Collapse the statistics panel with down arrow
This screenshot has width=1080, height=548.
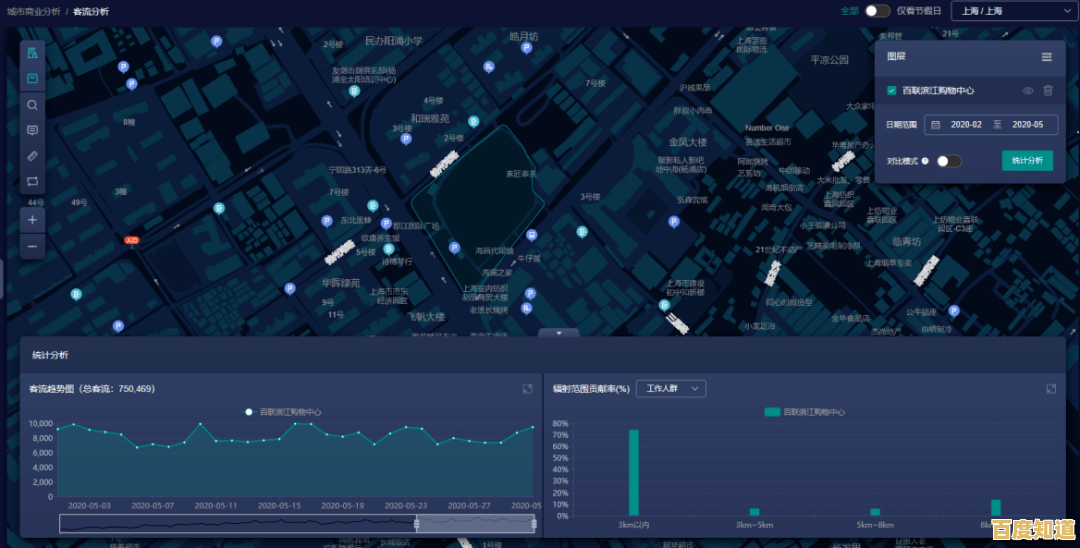(x=559, y=332)
